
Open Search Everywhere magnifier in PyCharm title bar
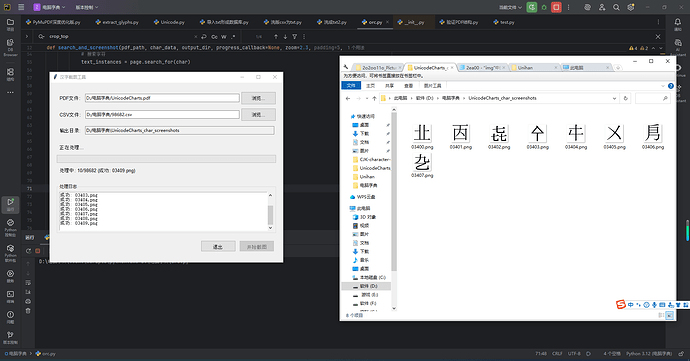617,7
